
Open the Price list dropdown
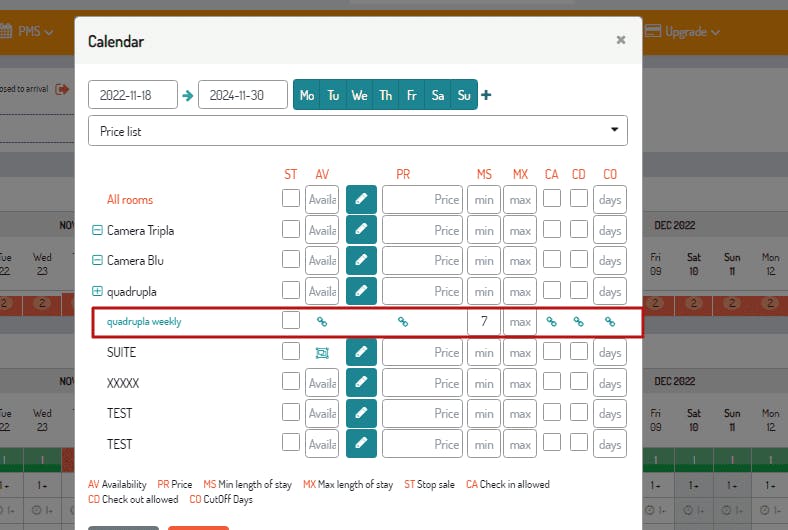[358, 131]
